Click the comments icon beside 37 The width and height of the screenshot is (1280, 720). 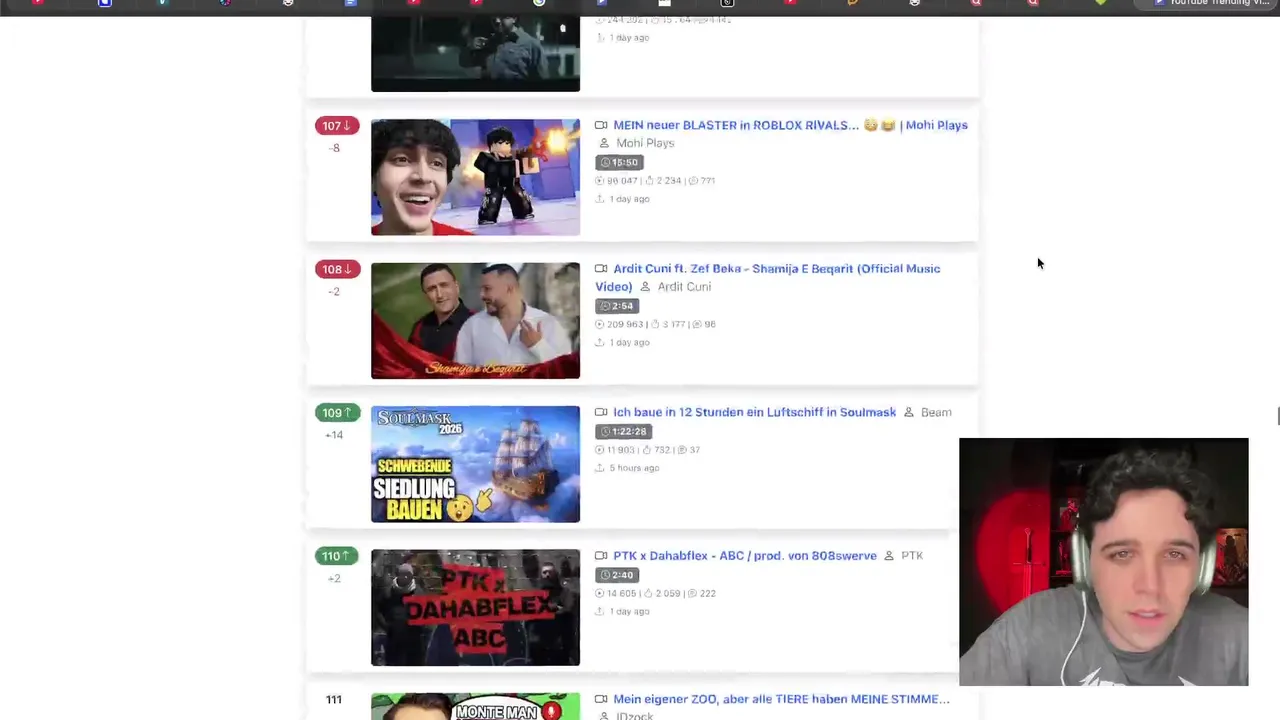pyautogui.click(x=682, y=450)
